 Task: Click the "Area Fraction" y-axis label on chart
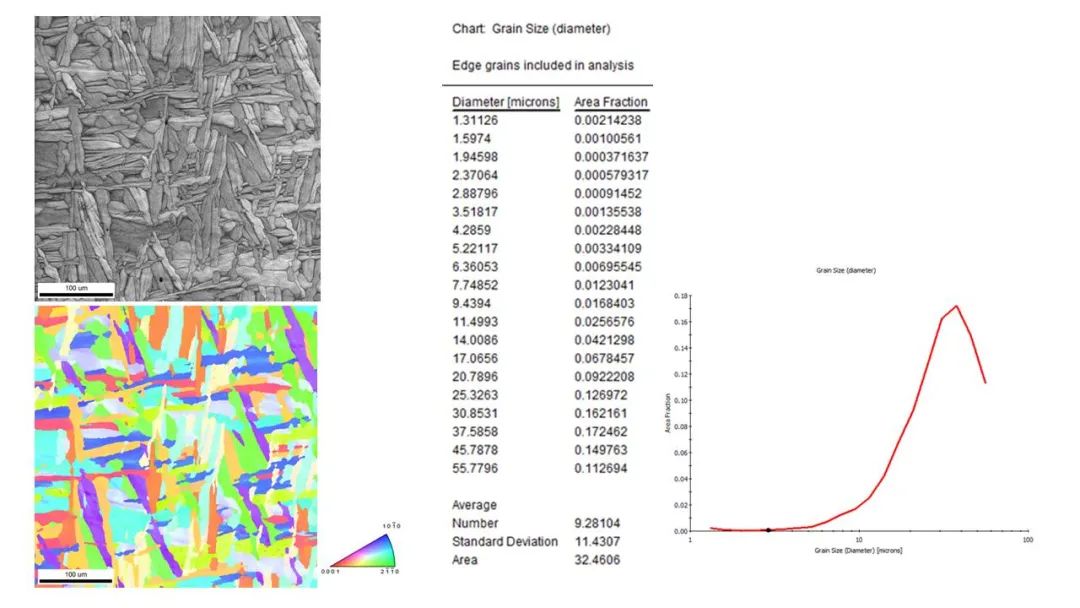click(666, 413)
